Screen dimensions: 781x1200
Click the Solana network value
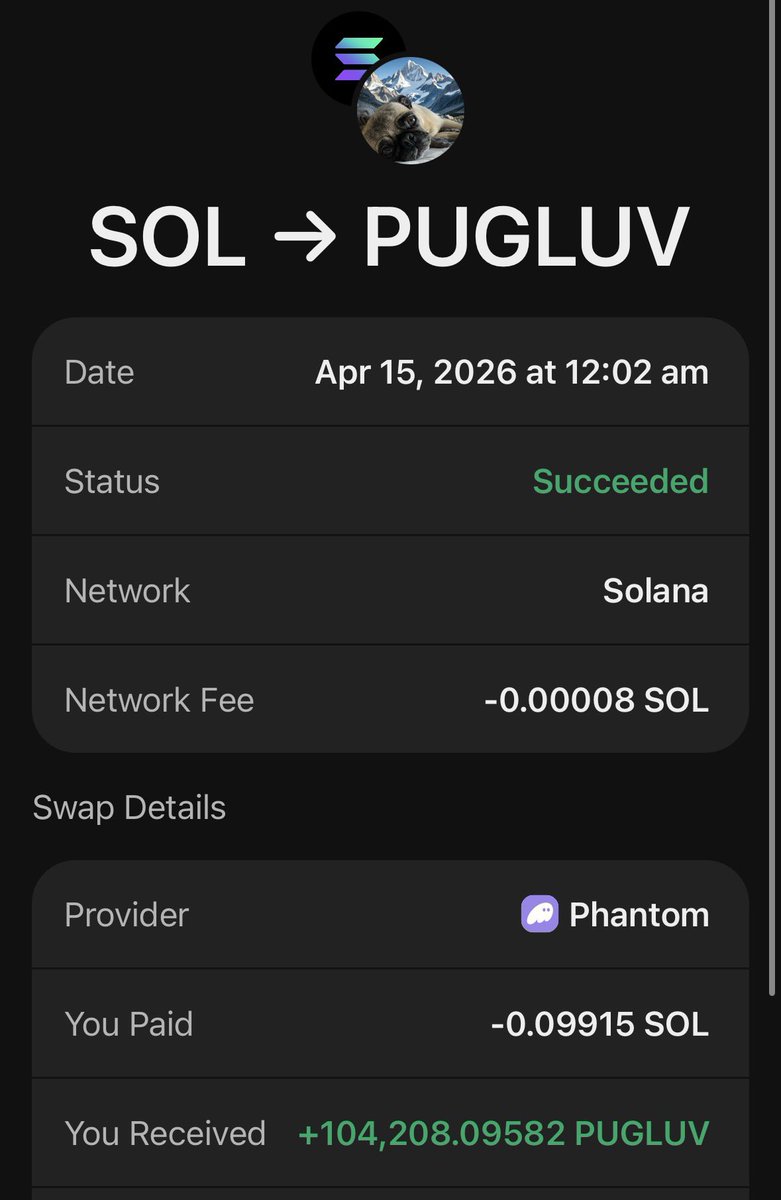[655, 590]
